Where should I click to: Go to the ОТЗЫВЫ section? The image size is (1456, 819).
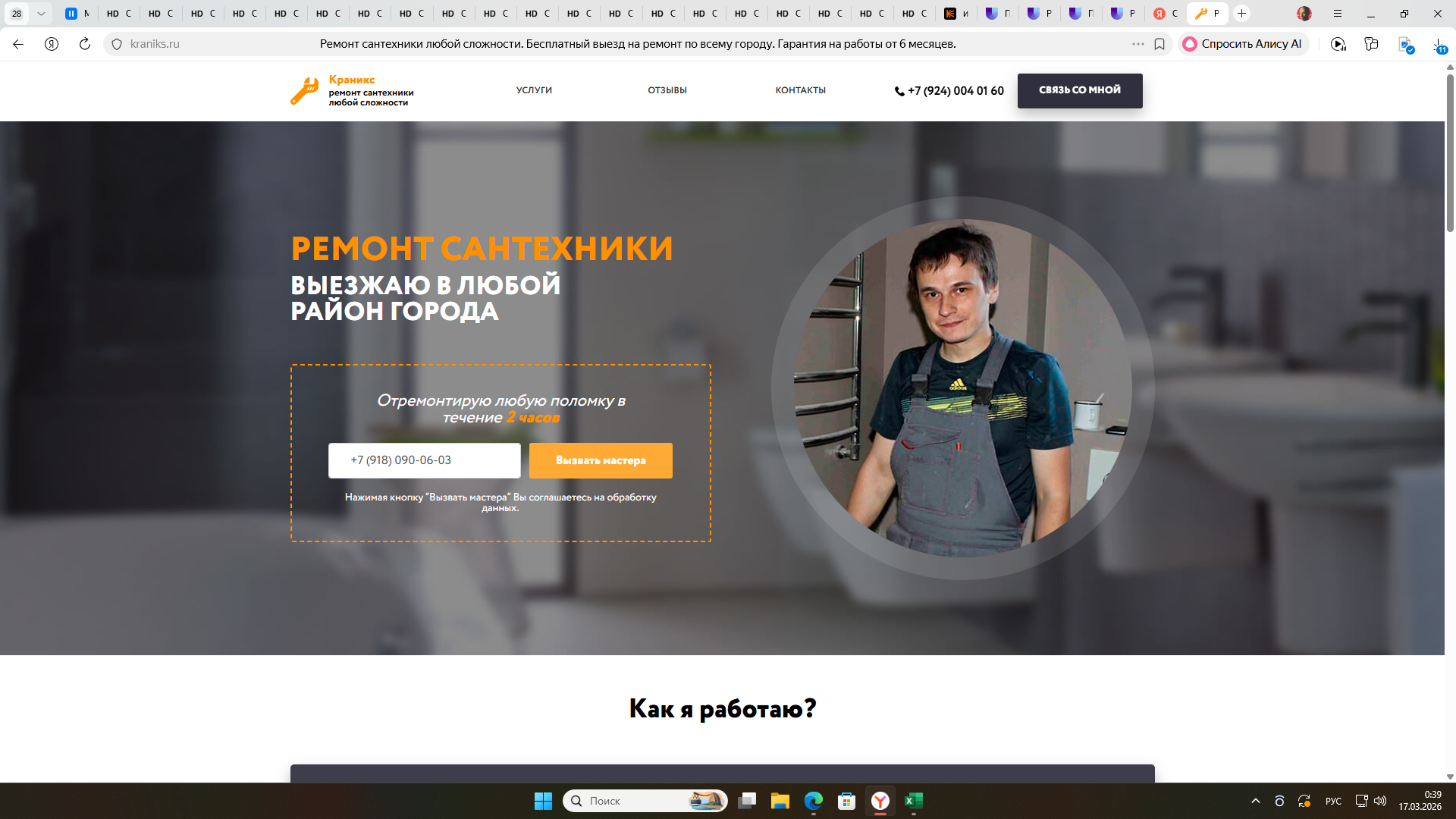click(x=667, y=90)
